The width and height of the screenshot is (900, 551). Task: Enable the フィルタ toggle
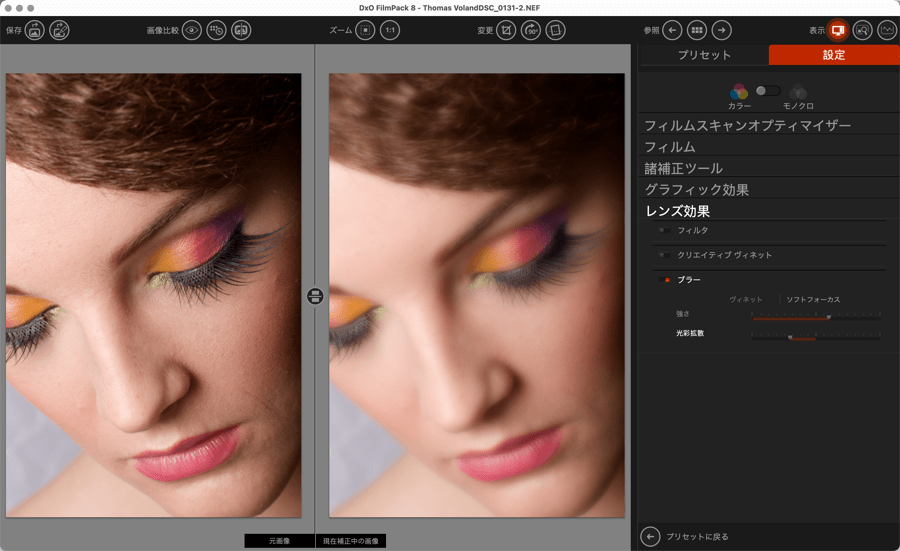click(x=664, y=231)
